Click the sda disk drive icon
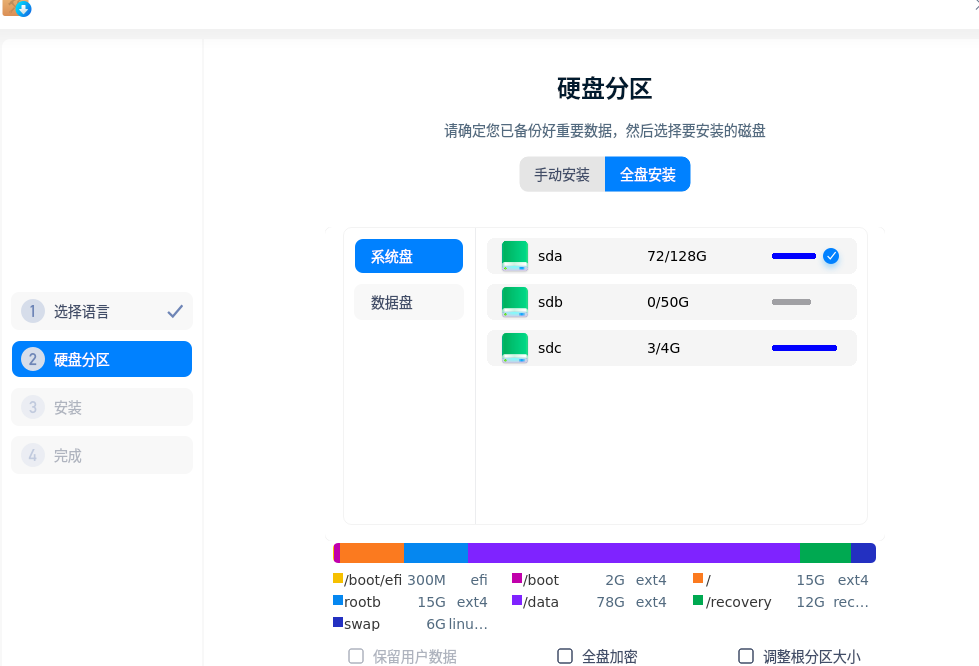 pyautogui.click(x=514, y=256)
